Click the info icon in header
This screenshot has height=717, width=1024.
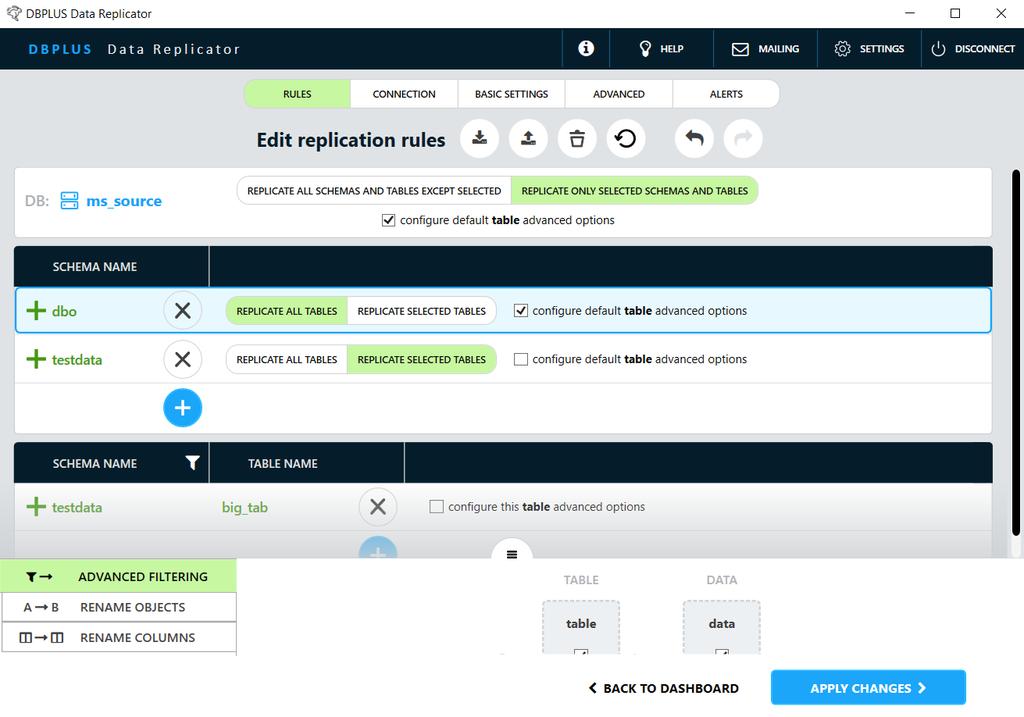pos(586,48)
